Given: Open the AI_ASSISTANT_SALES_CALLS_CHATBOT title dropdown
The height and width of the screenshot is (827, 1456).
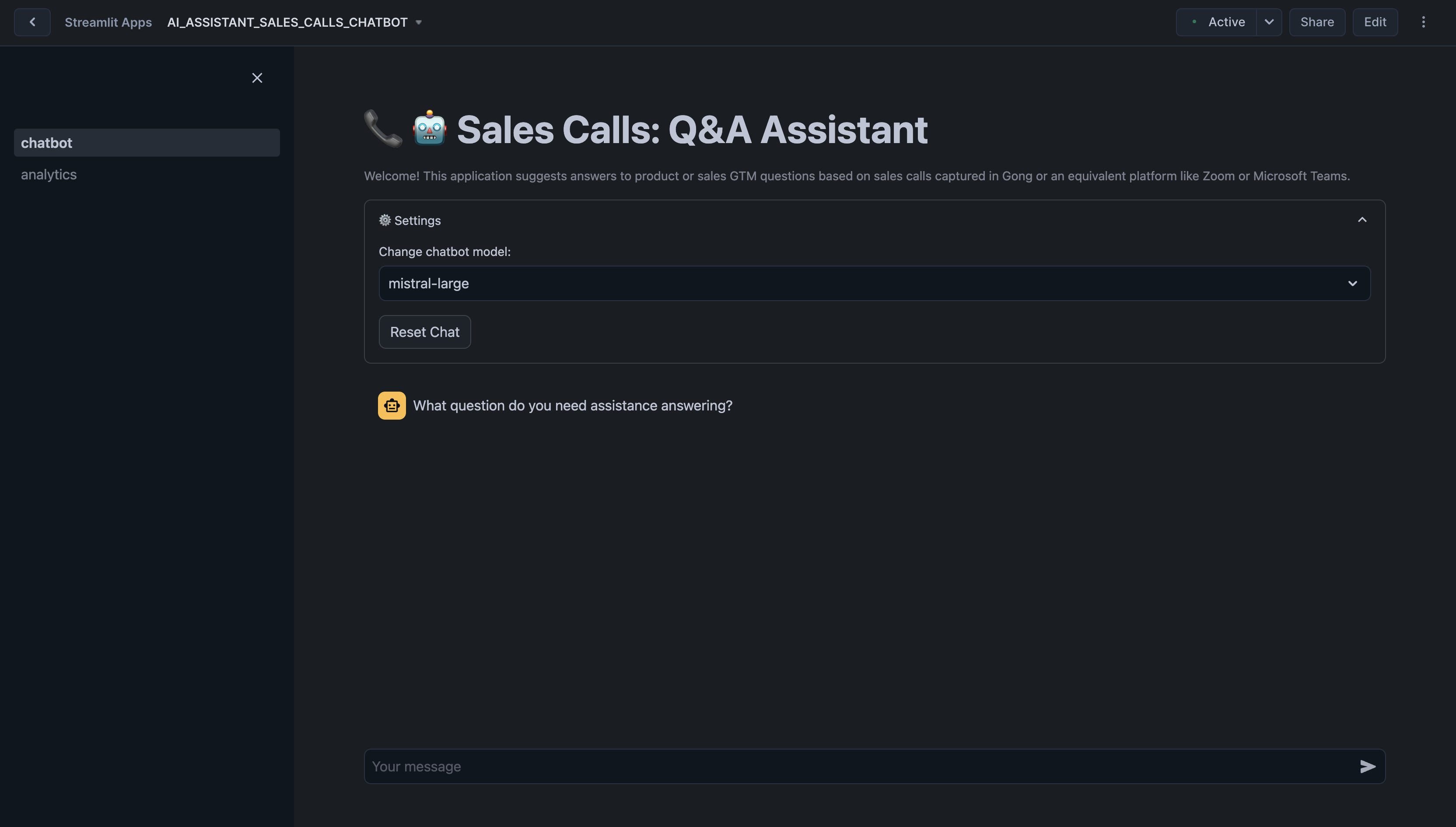Looking at the screenshot, I should tap(419, 22).
